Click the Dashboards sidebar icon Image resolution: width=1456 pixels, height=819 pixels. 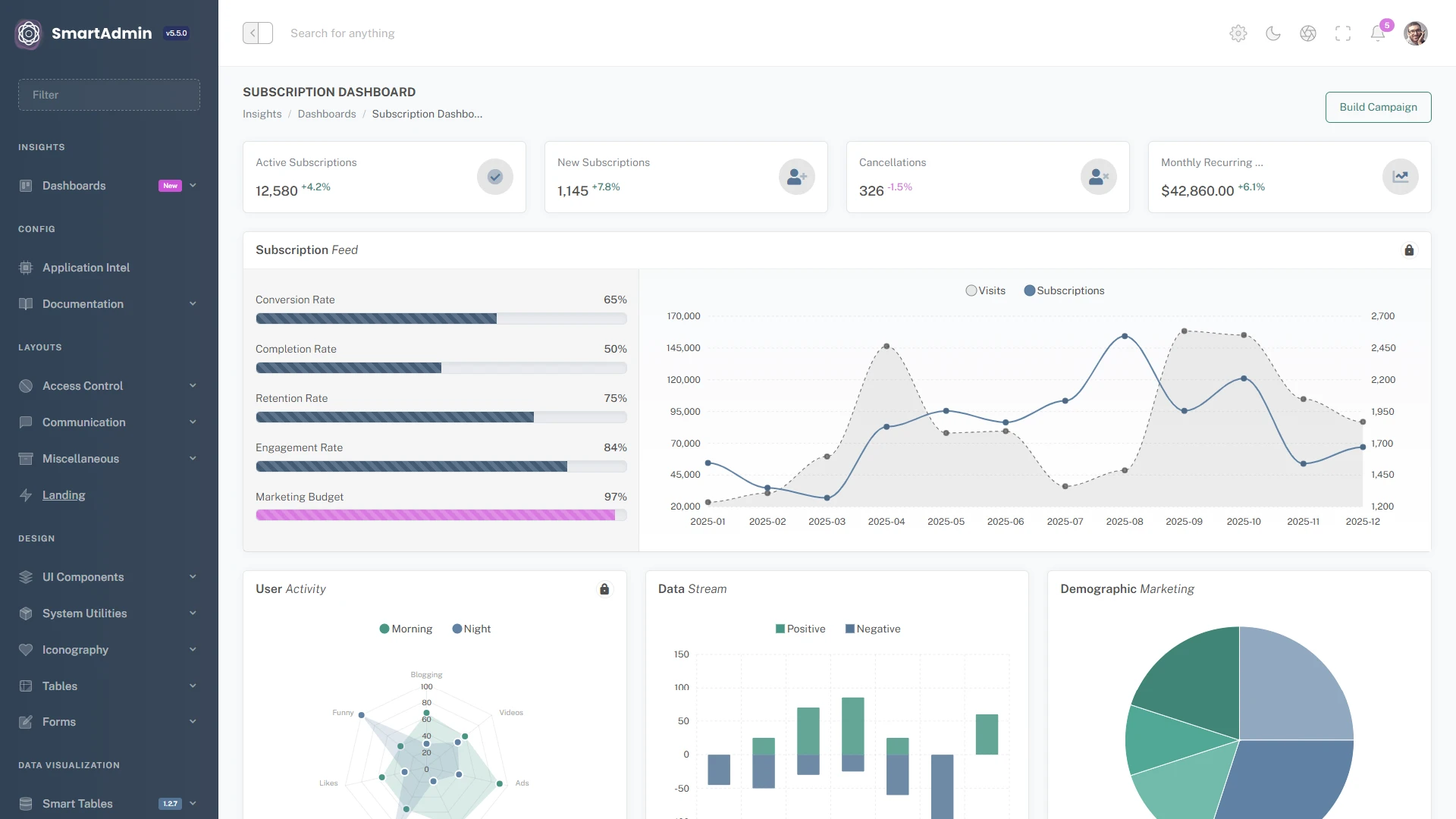(x=26, y=186)
